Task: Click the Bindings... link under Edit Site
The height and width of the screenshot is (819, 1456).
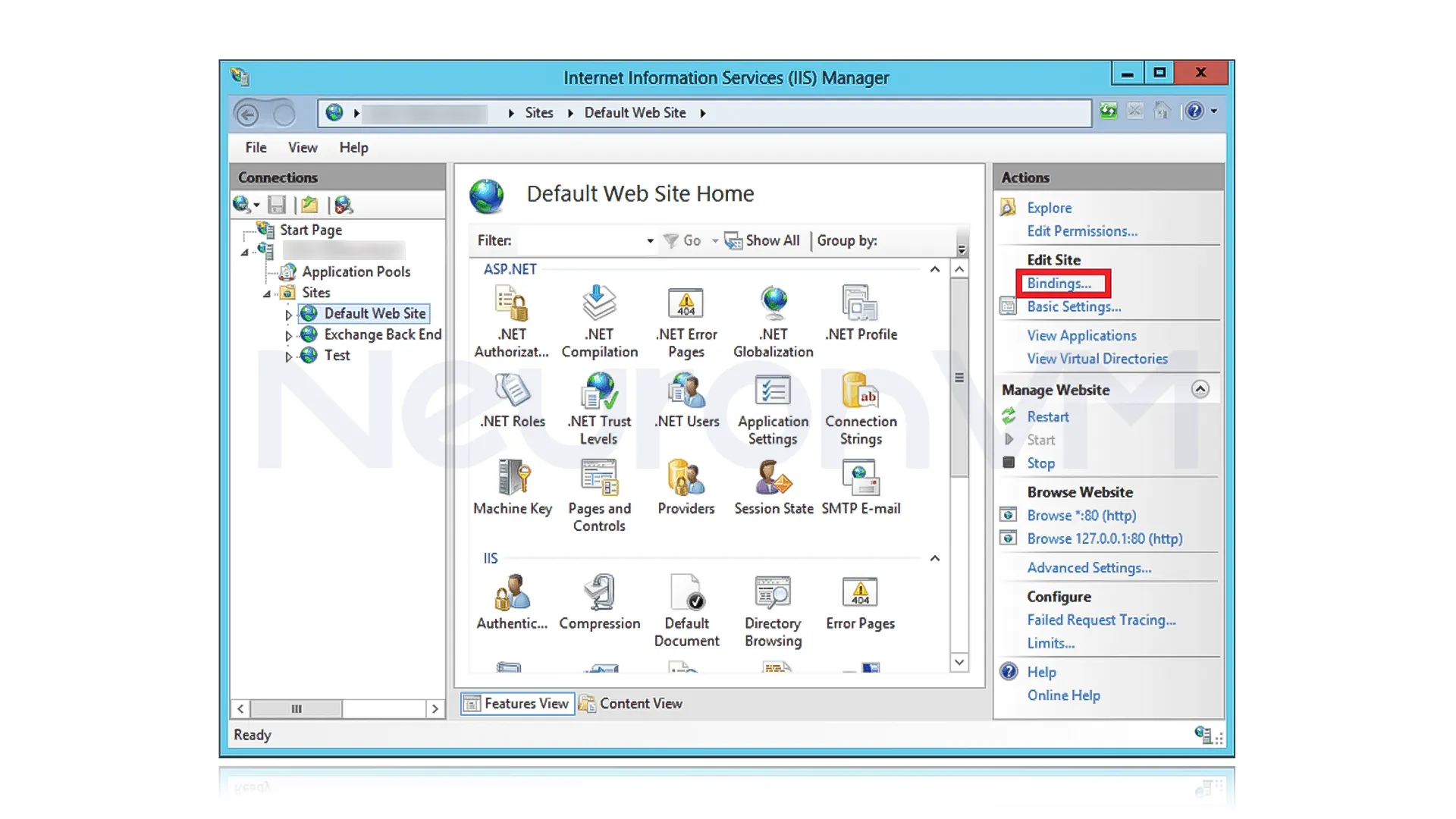Action: [x=1059, y=284]
